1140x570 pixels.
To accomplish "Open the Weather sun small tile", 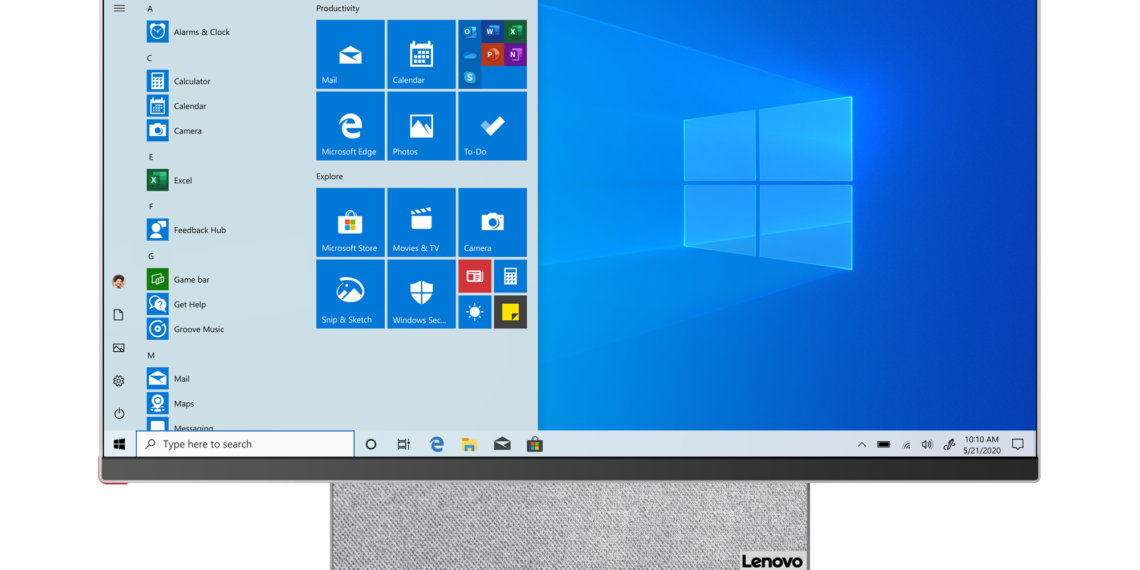I will (475, 312).
